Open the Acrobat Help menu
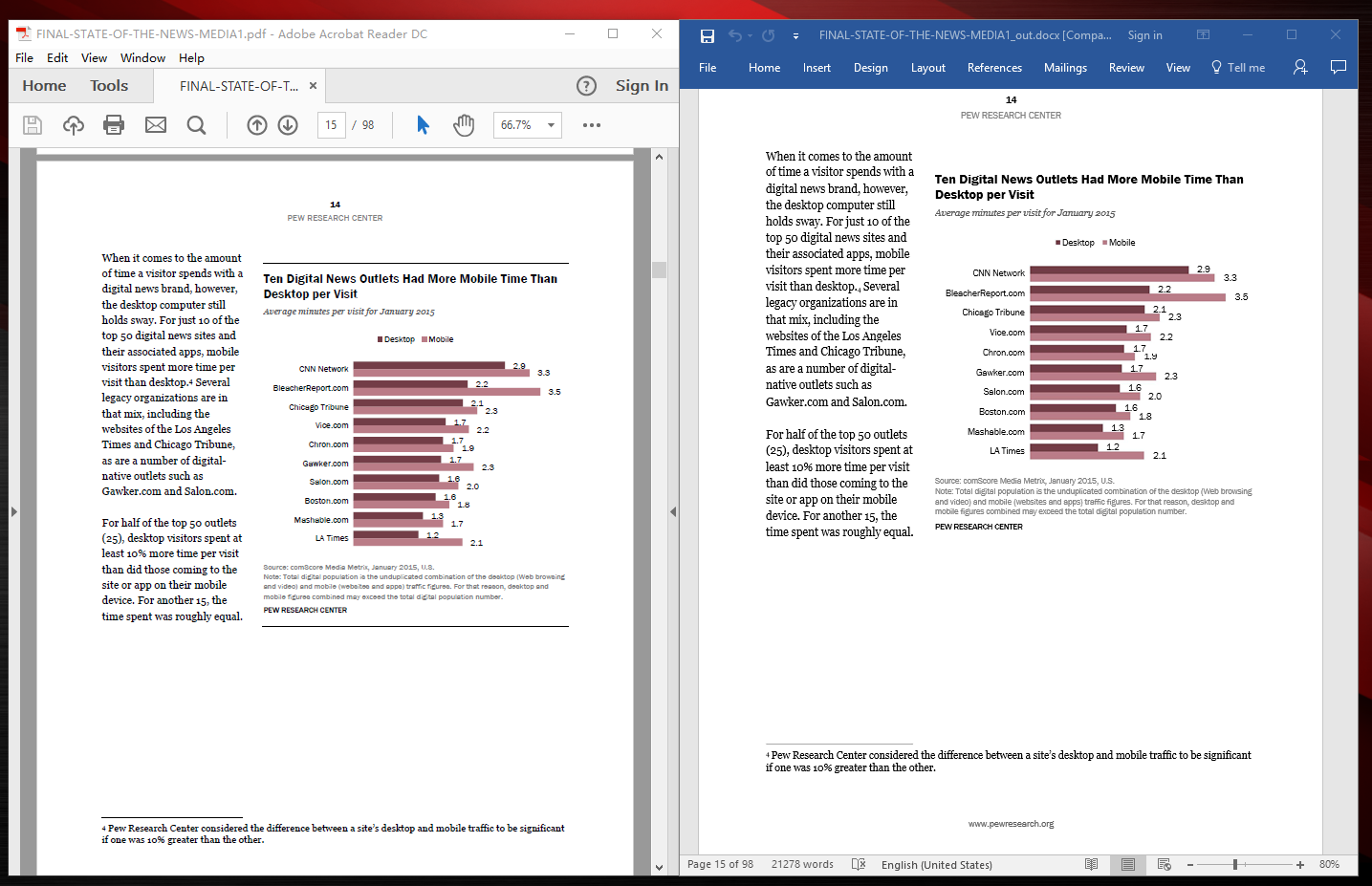The image size is (1372, 886). 191,58
